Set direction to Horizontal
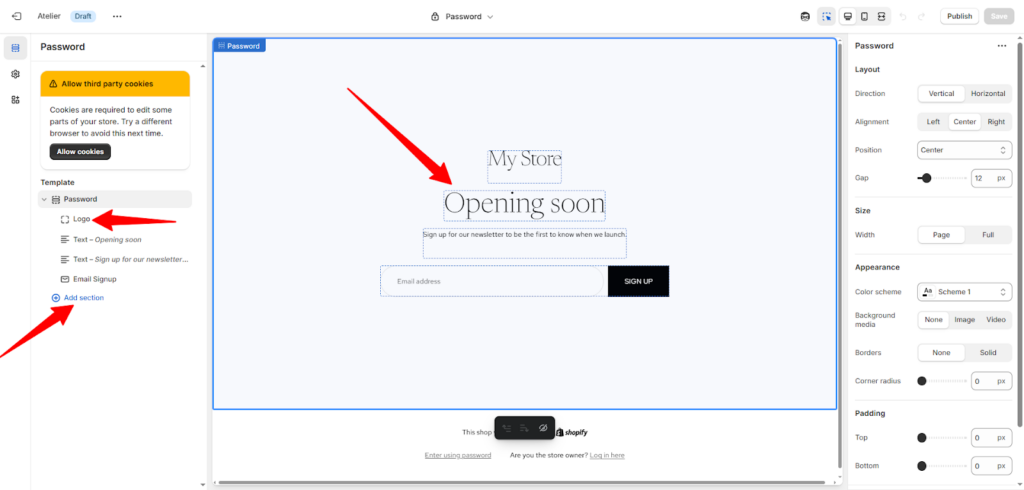Viewport: 1024px width, 490px height. pyautogui.click(x=987, y=93)
